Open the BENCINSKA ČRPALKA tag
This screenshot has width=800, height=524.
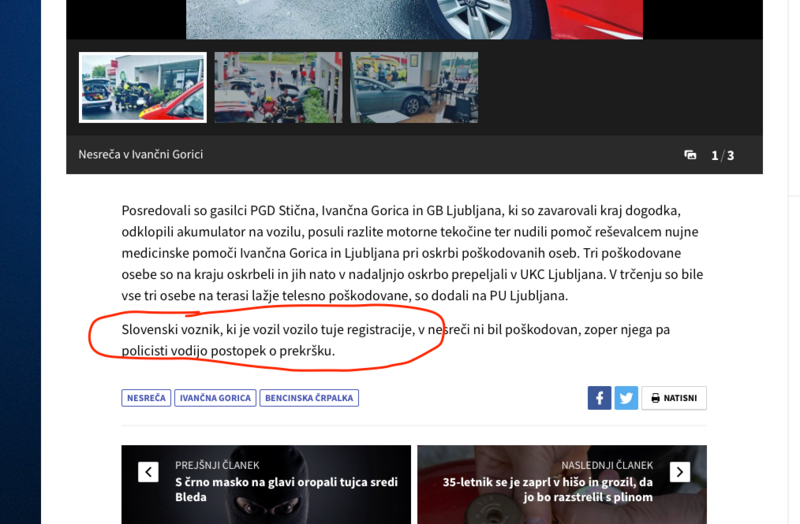309,398
